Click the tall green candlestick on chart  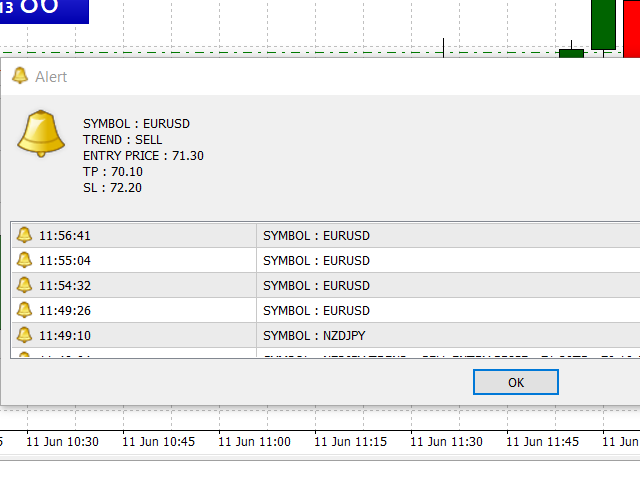click(x=603, y=24)
